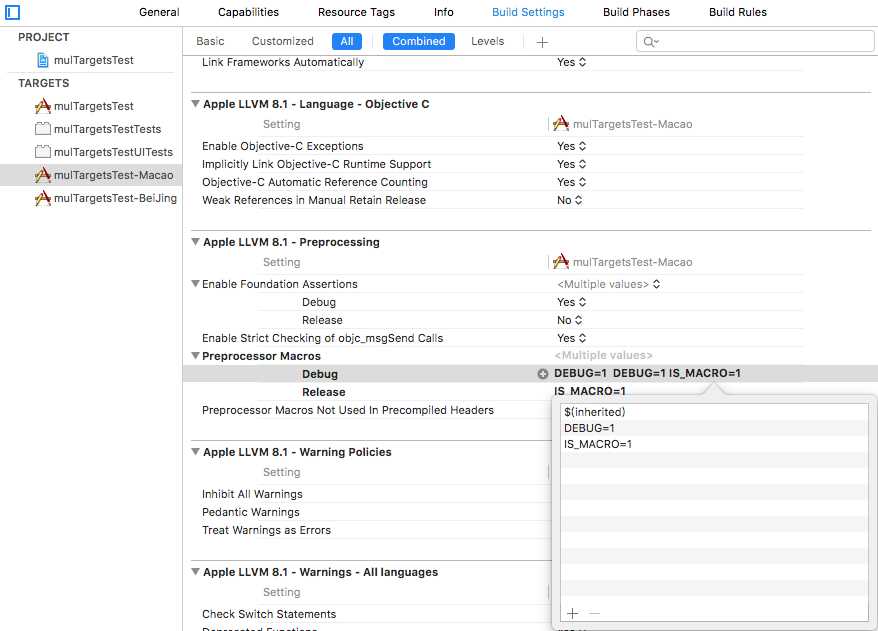Viewport: 878px width, 631px height.
Task: Select Combined view mode
Action: click(x=418, y=41)
